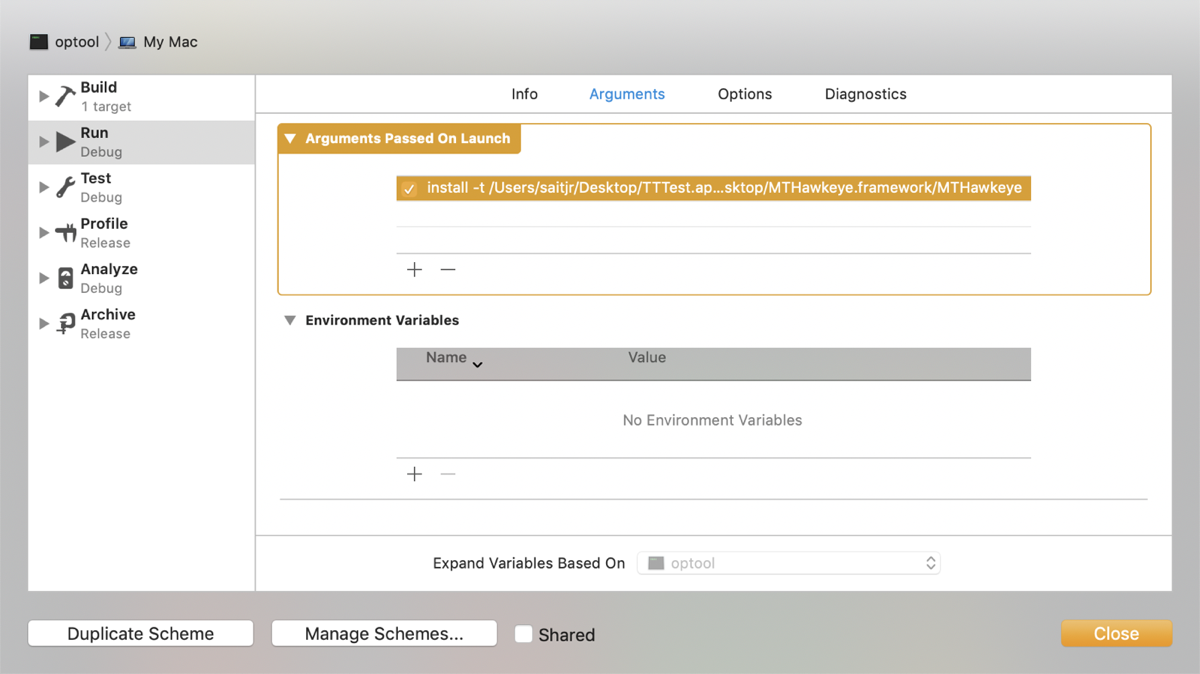Image resolution: width=1200 pixels, height=674 pixels.
Task: Add a launch argument with plus
Action: coord(415,270)
